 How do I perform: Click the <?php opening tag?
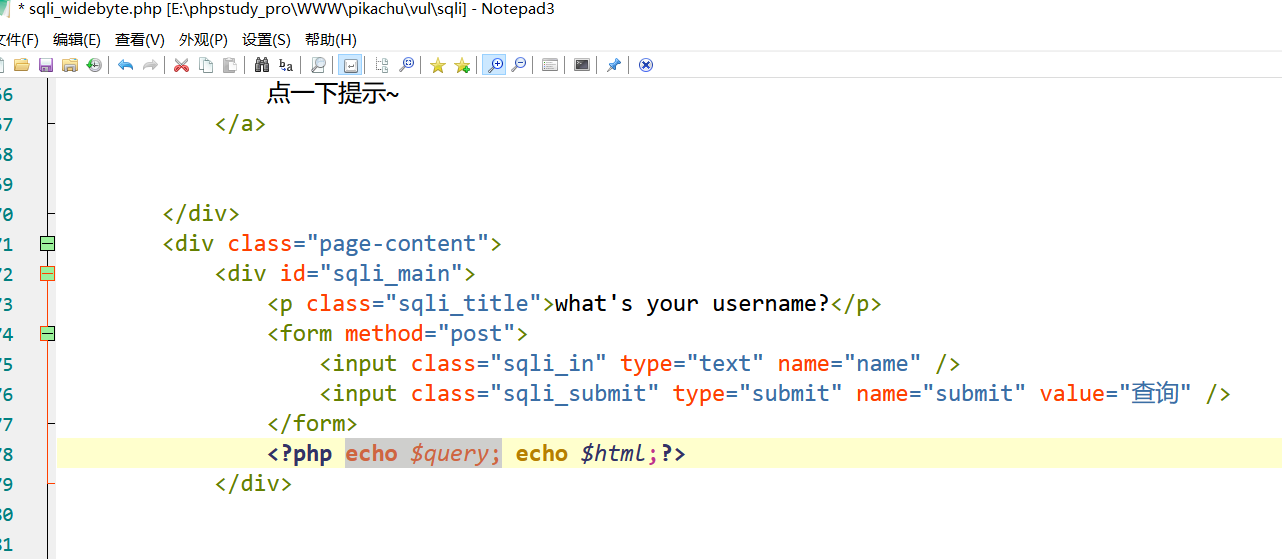pyautogui.click(x=299, y=454)
